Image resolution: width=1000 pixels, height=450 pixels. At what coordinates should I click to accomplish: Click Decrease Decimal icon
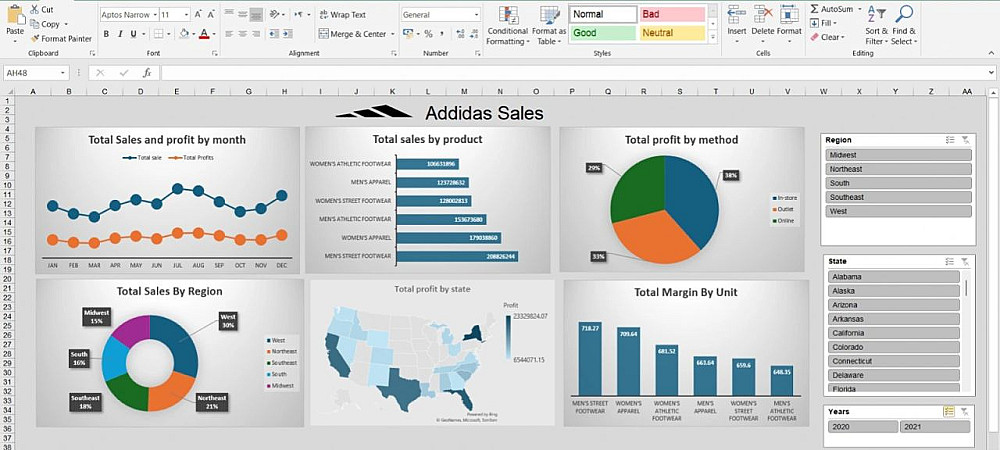click(x=473, y=34)
